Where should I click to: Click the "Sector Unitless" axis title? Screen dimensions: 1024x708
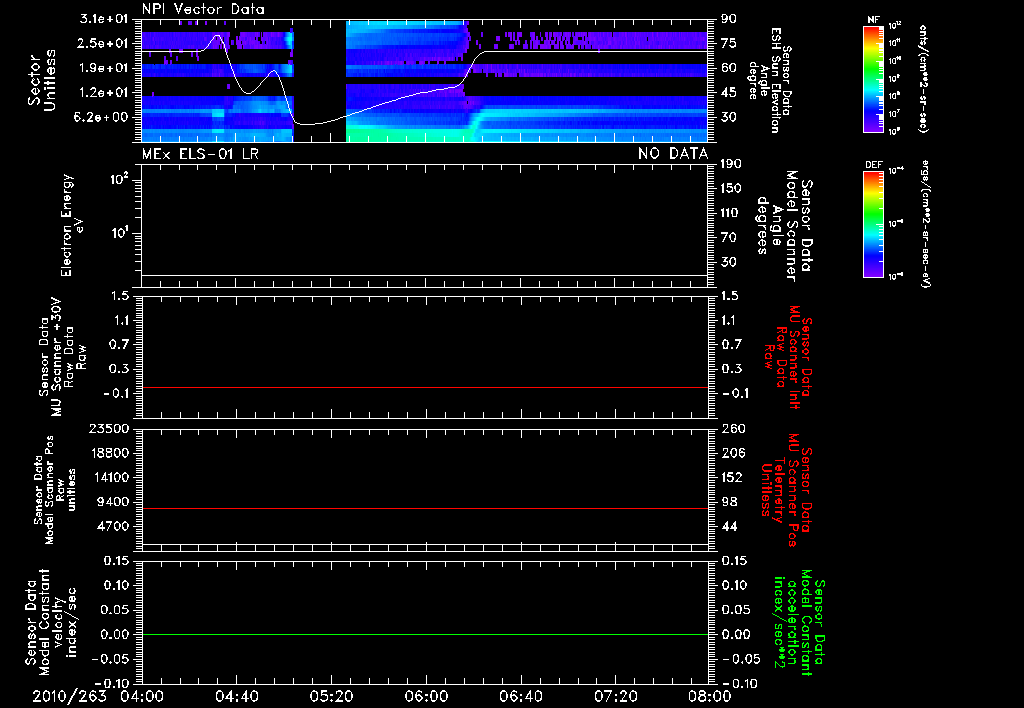click(41, 80)
